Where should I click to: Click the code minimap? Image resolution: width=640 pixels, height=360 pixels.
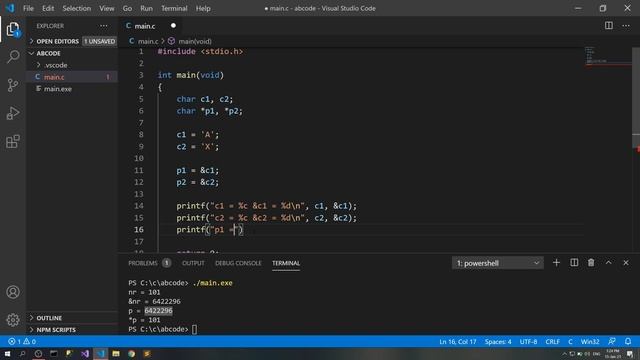coord(607,56)
